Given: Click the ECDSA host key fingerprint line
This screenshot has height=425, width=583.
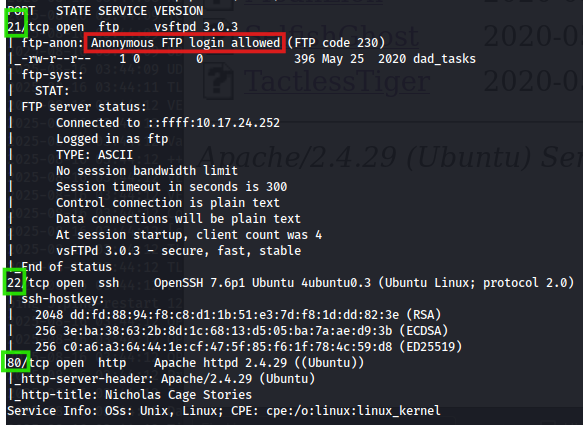Looking at the screenshot, I should [241, 331].
